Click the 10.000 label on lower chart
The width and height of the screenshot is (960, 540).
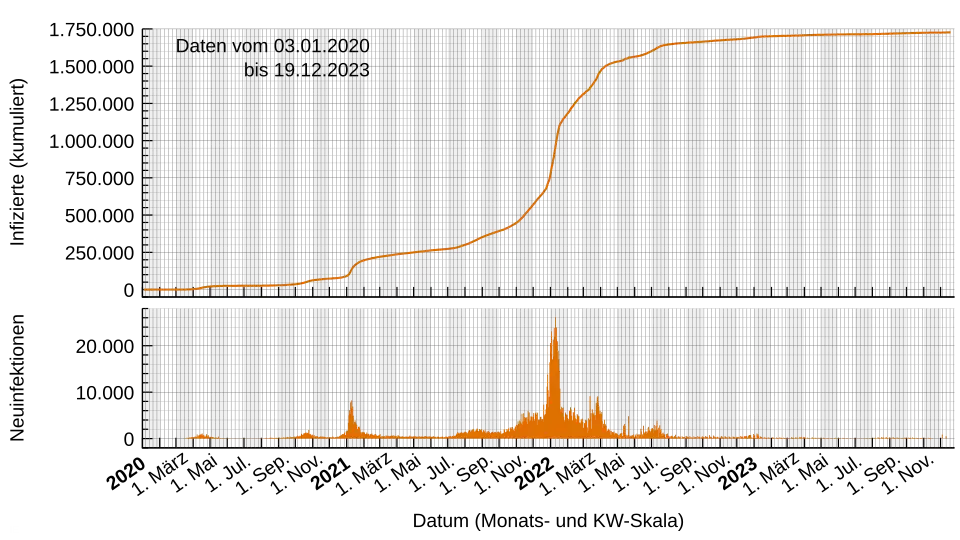[x=105, y=393]
